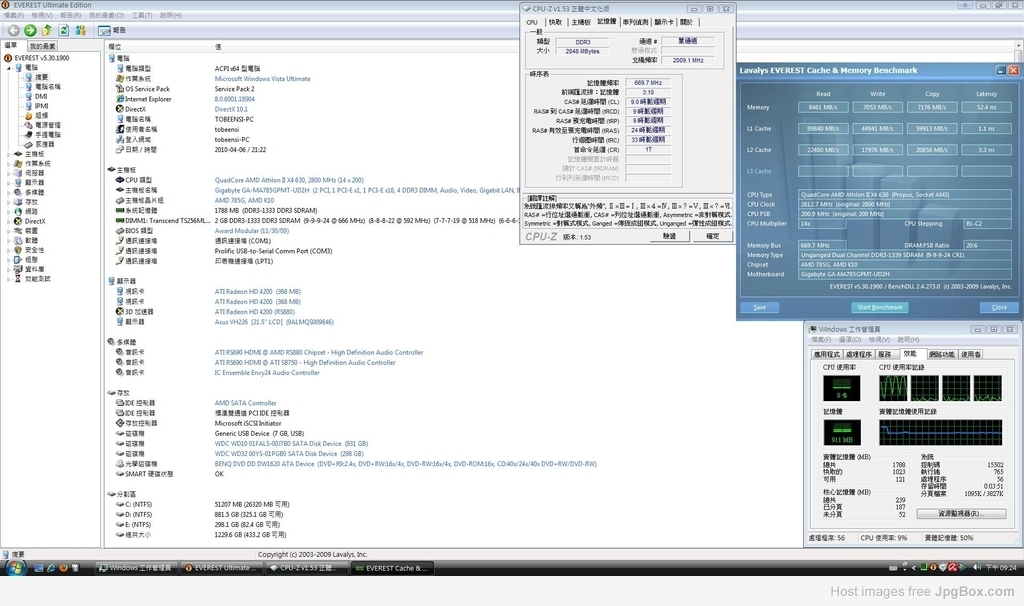The width and height of the screenshot is (1024, 606).
Task: Select the 摘要 item in the tree
Action: point(41,77)
